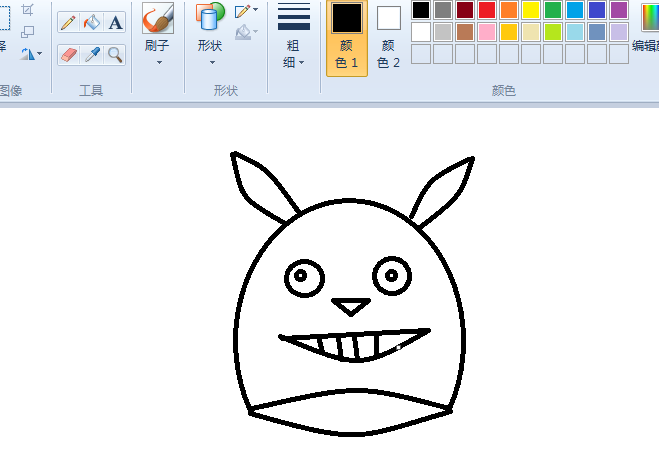659x459 pixels.
Task: Click the Brushes icon
Action: [158, 18]
